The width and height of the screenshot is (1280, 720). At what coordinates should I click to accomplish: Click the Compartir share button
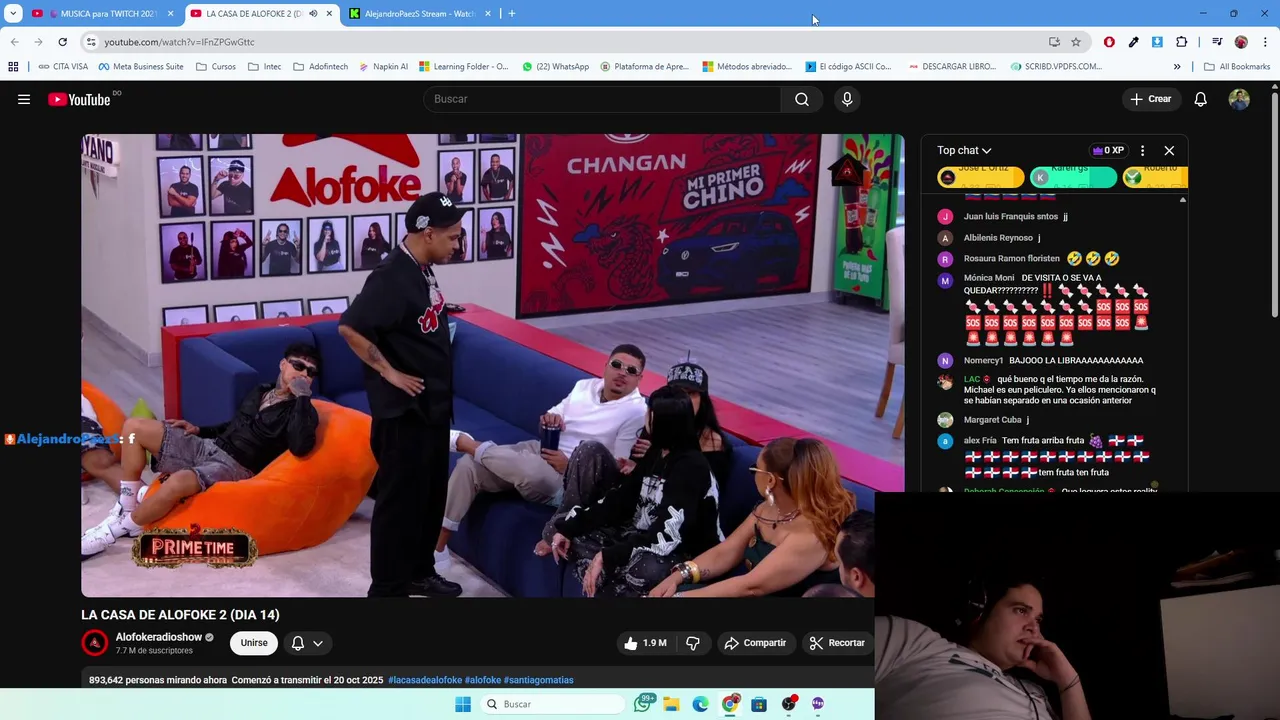[755, 643]
